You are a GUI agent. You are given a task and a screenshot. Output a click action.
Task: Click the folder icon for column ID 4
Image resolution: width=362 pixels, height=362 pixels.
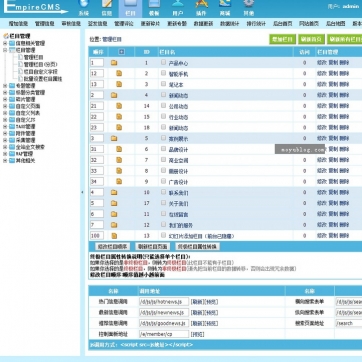click(x=114, y=95)
